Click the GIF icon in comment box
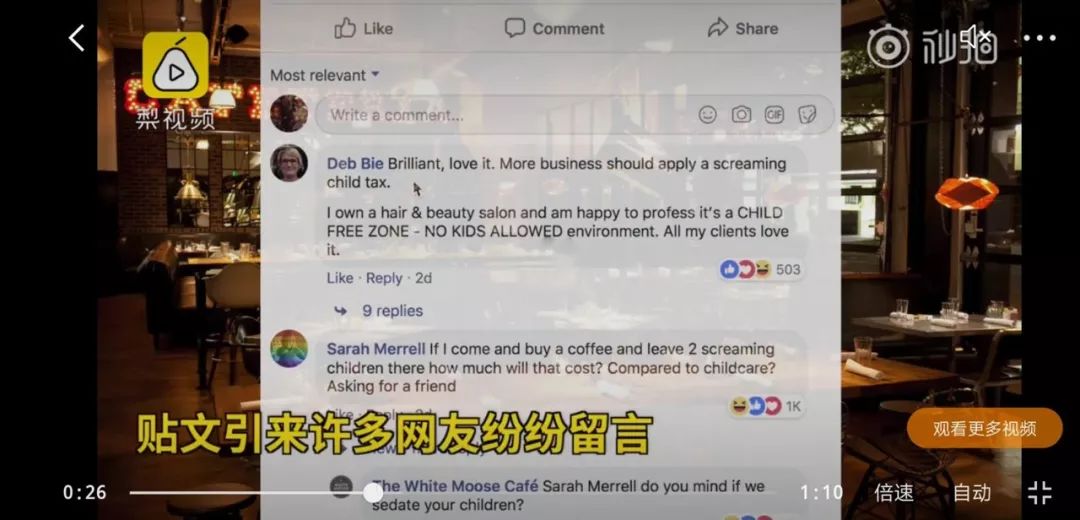Viewport: 1080px width, 520px height. [774, 115]
